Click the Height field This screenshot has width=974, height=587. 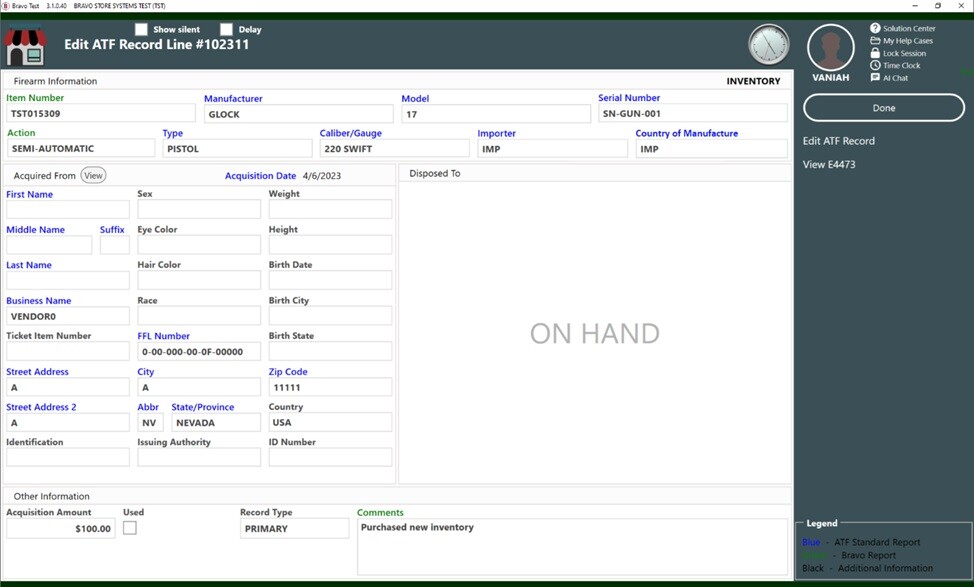click(x=330, y=245)
